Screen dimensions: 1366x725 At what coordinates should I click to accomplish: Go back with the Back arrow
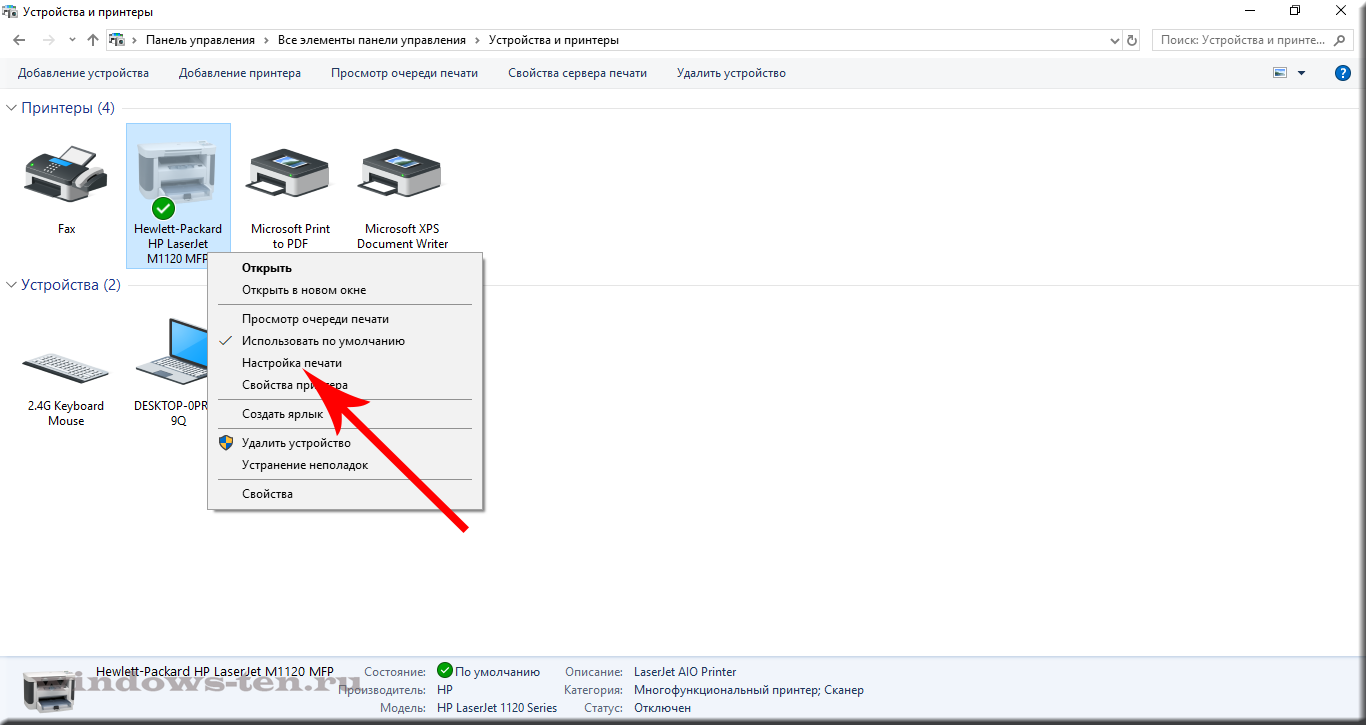coord(19,40)
